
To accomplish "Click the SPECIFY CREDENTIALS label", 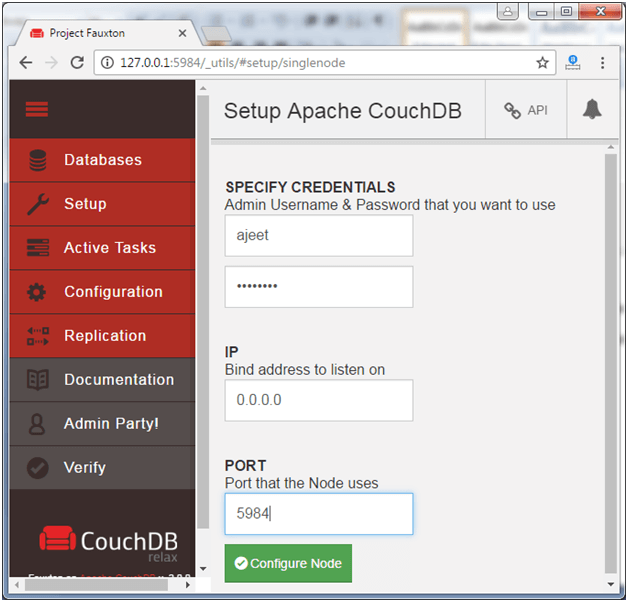I will pyautogui.click(x=310, y=187).
